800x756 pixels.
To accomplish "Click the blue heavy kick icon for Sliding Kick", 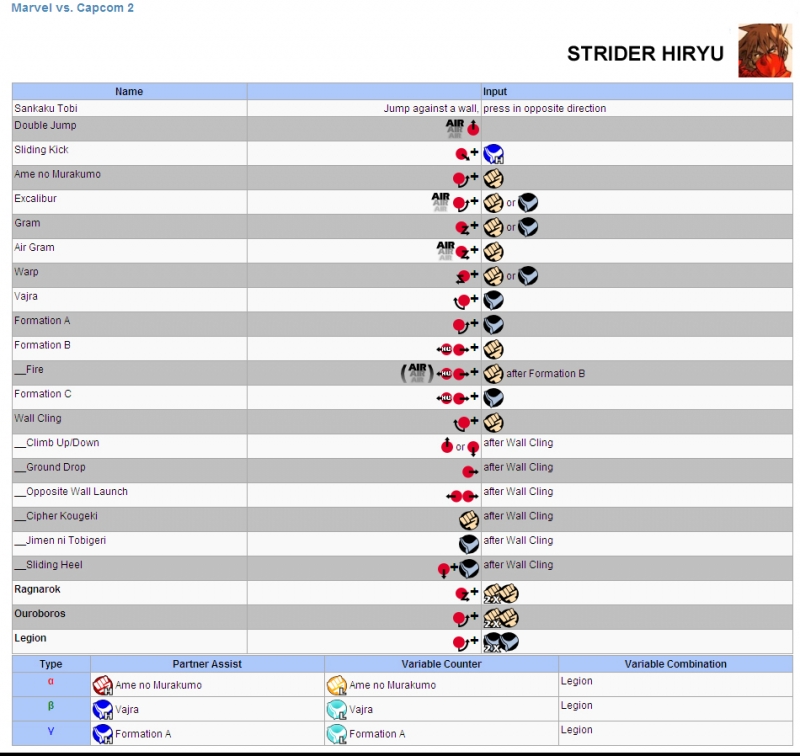I will pyautogui.click(x=493, y=154).
